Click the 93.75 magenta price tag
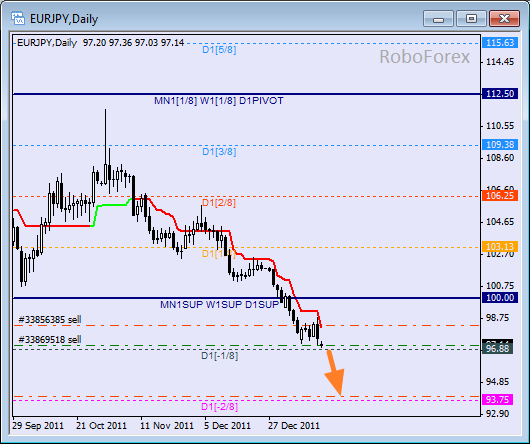The image size is (530, 444). (498, 400)
